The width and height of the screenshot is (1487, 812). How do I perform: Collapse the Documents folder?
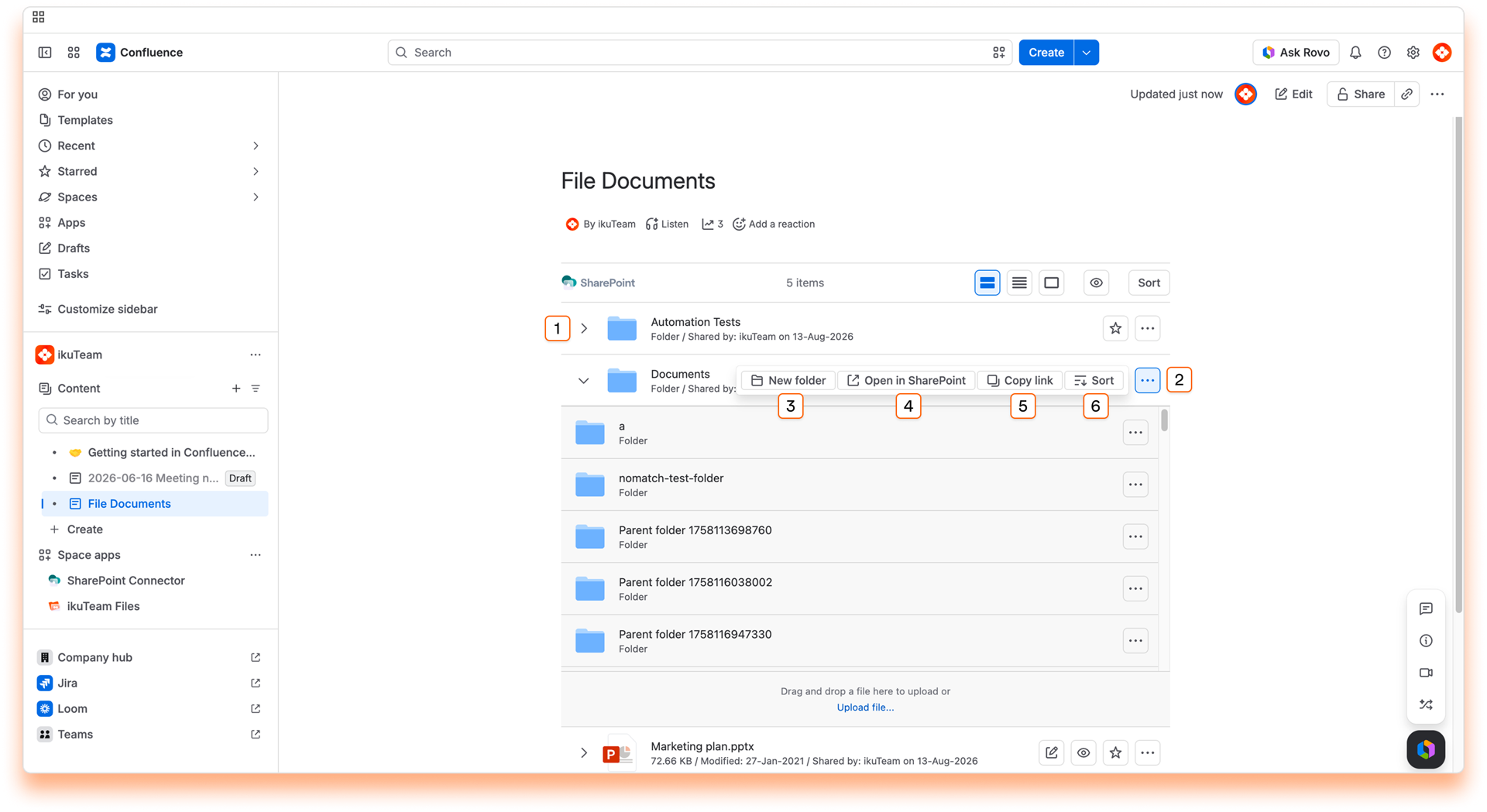tap(584, 381)
